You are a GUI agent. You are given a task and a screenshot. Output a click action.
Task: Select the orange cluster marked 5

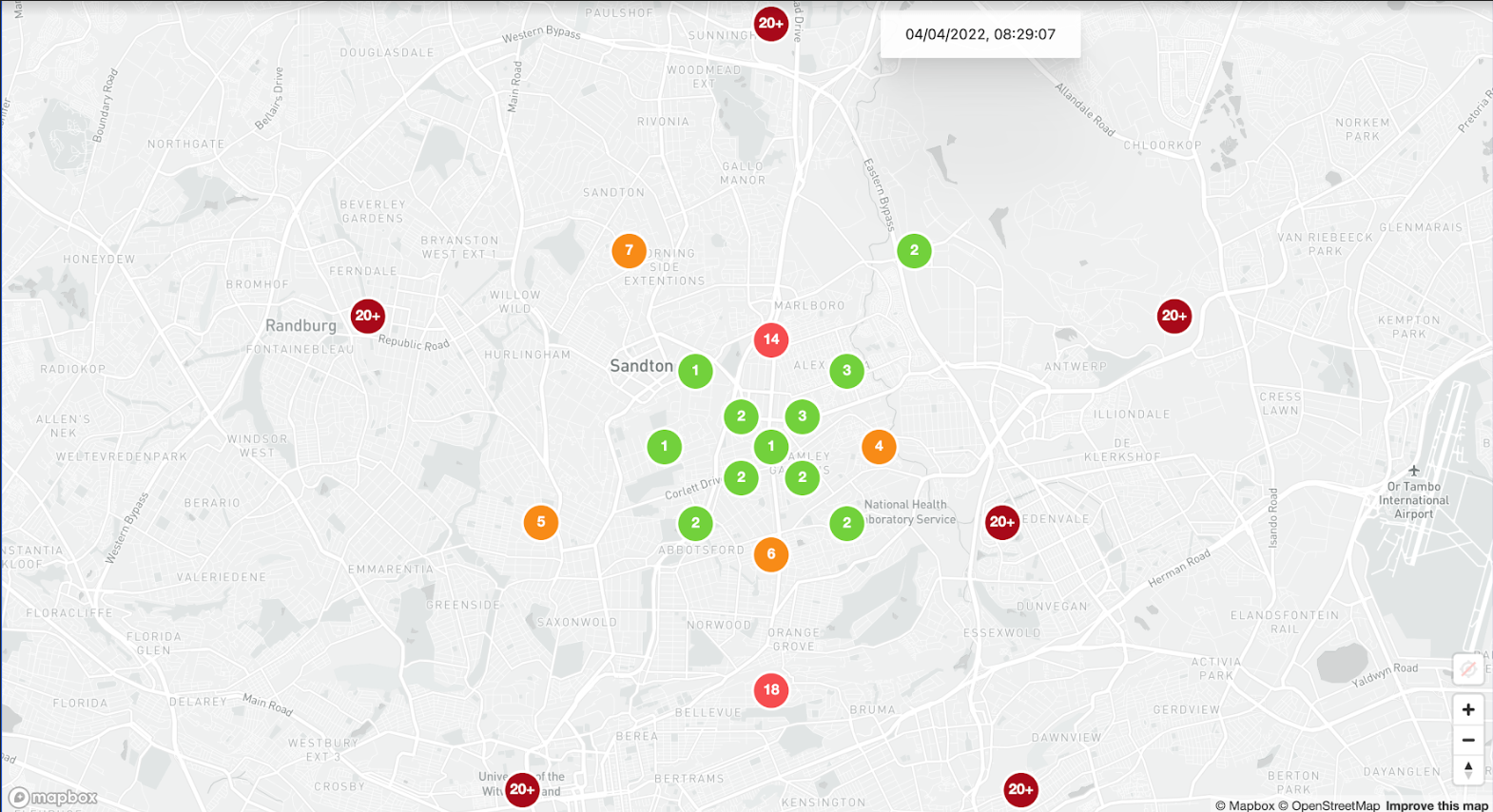541,522
